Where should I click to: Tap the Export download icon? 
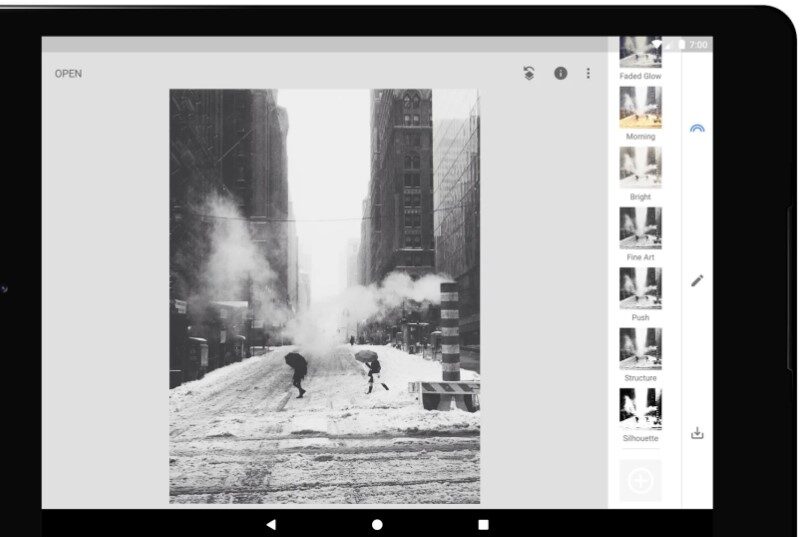(x=697, y=433)
